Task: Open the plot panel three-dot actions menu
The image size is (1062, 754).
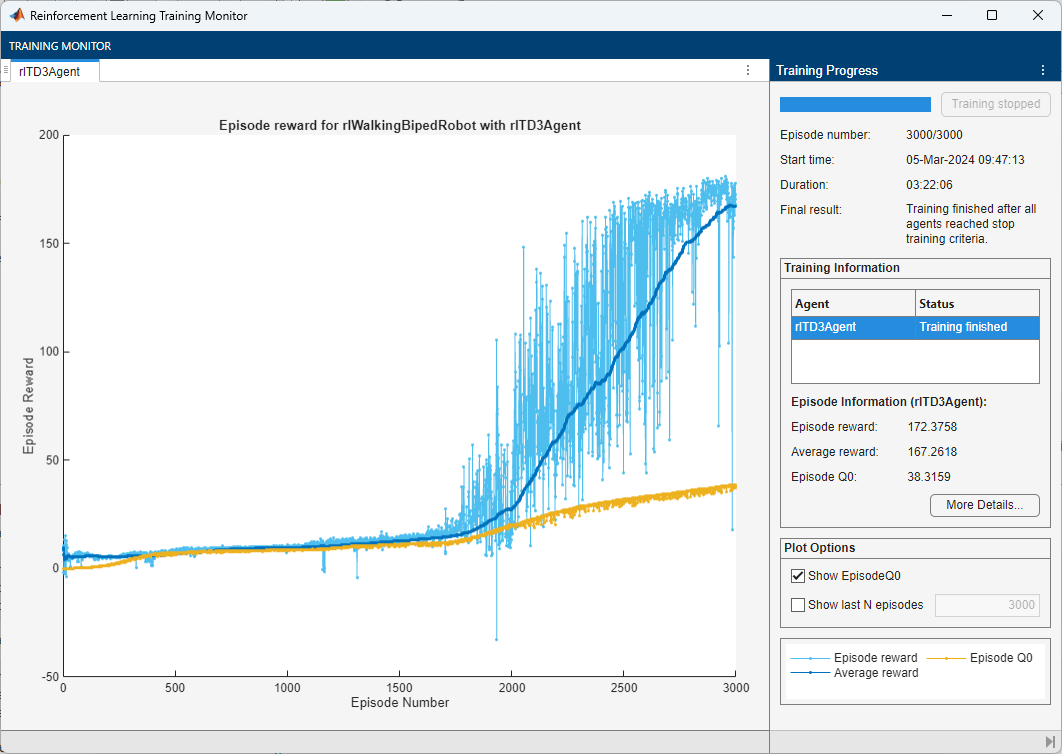Action: (748, 71)
